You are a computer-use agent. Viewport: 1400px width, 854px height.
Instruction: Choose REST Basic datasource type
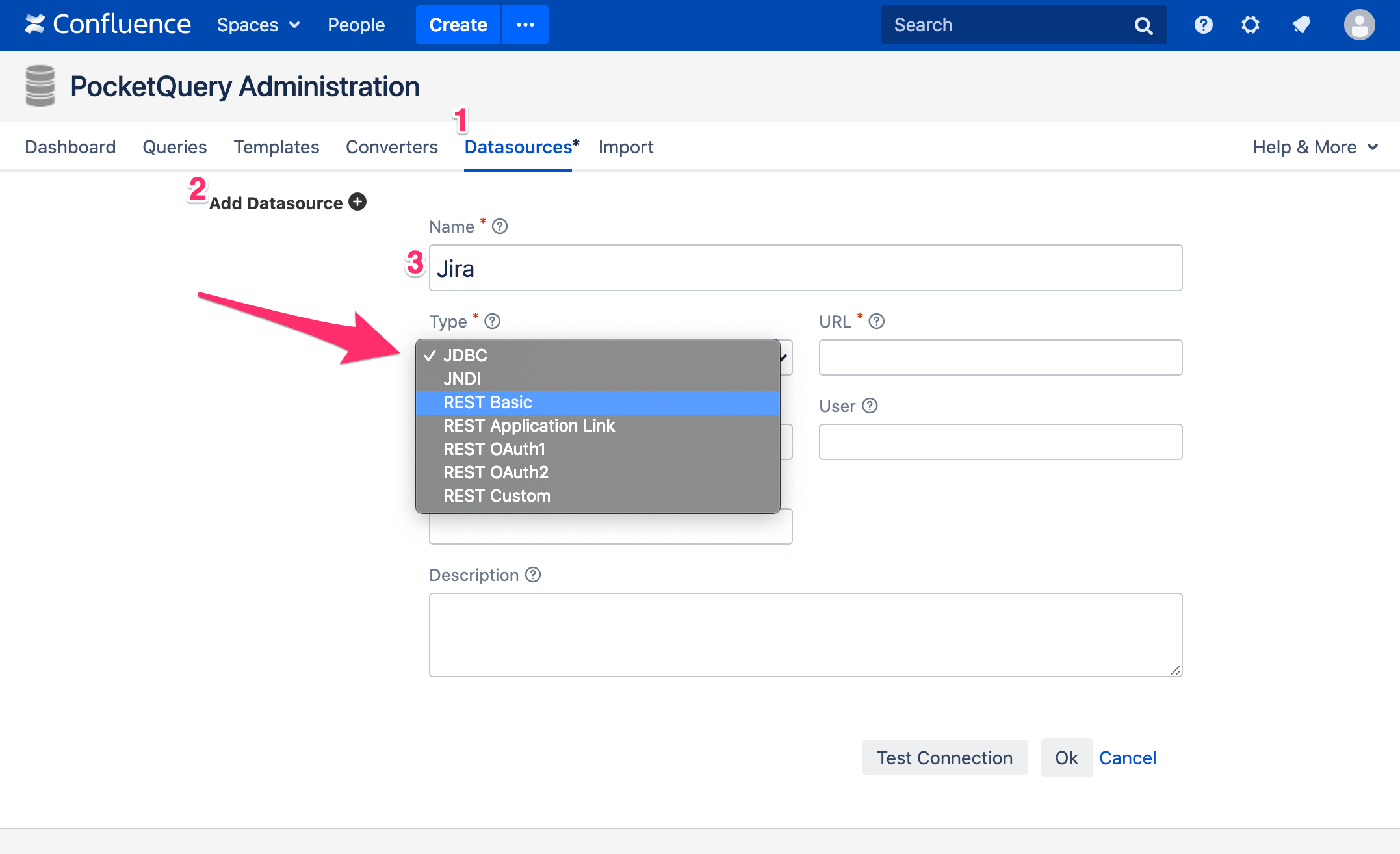point(597,402)
